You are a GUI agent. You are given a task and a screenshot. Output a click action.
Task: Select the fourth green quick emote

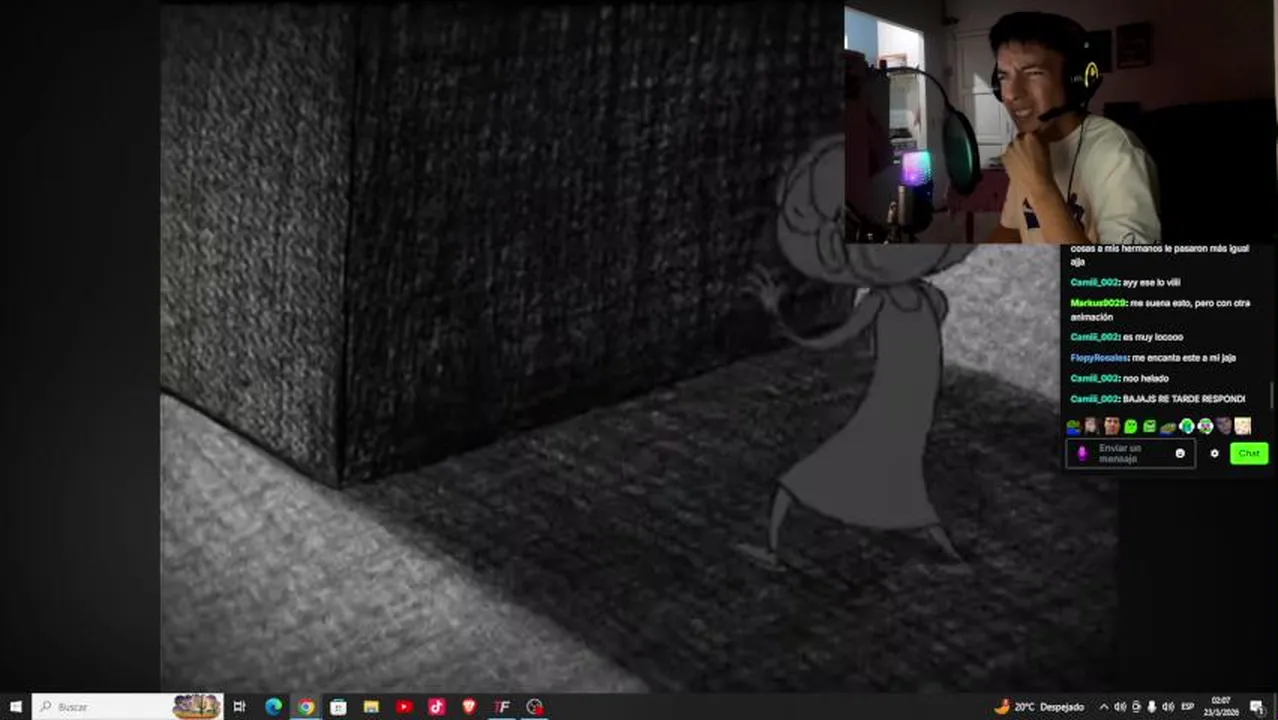tap(1130, 426)
